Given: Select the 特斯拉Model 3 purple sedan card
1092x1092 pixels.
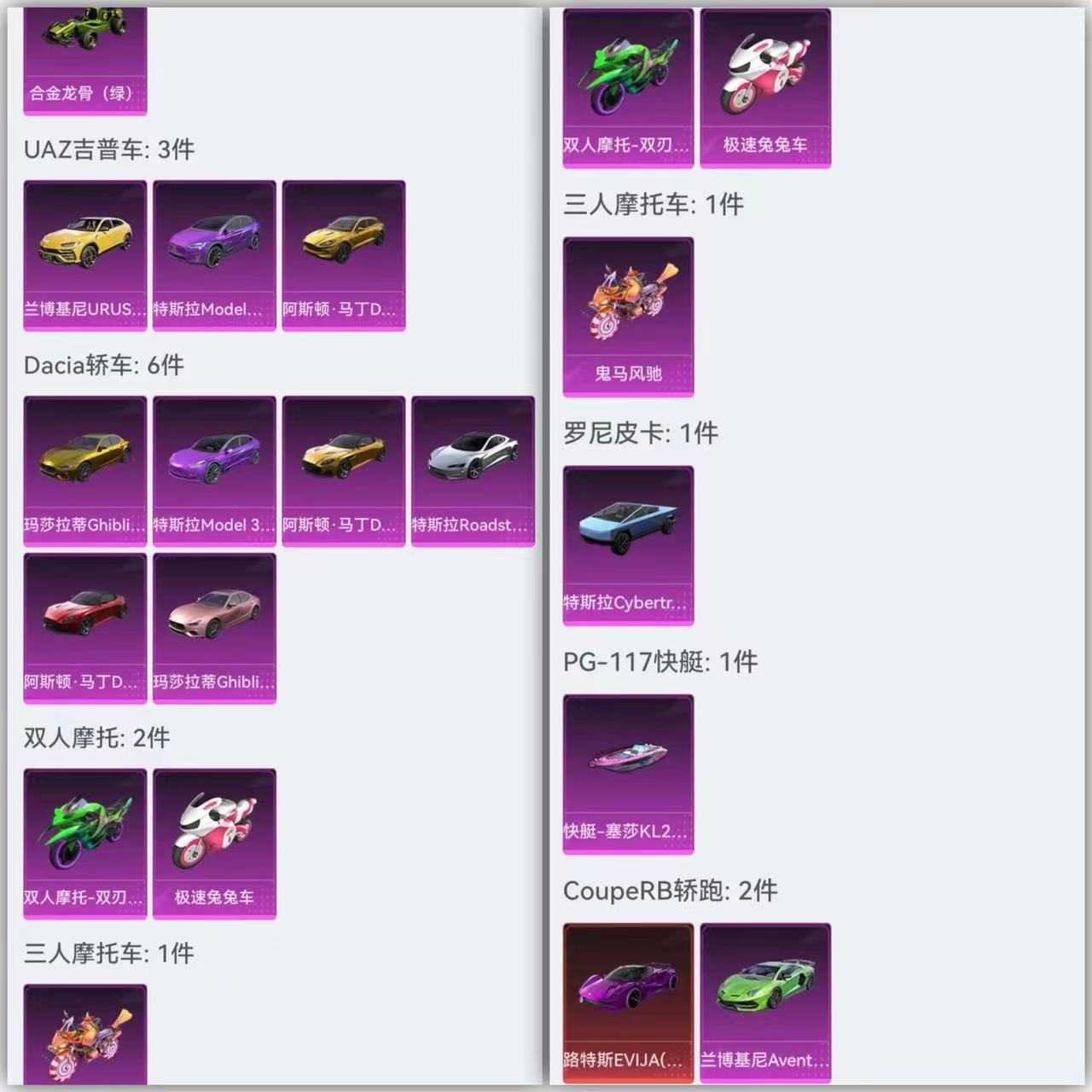Looking at the screenshot, I should 214,471.
